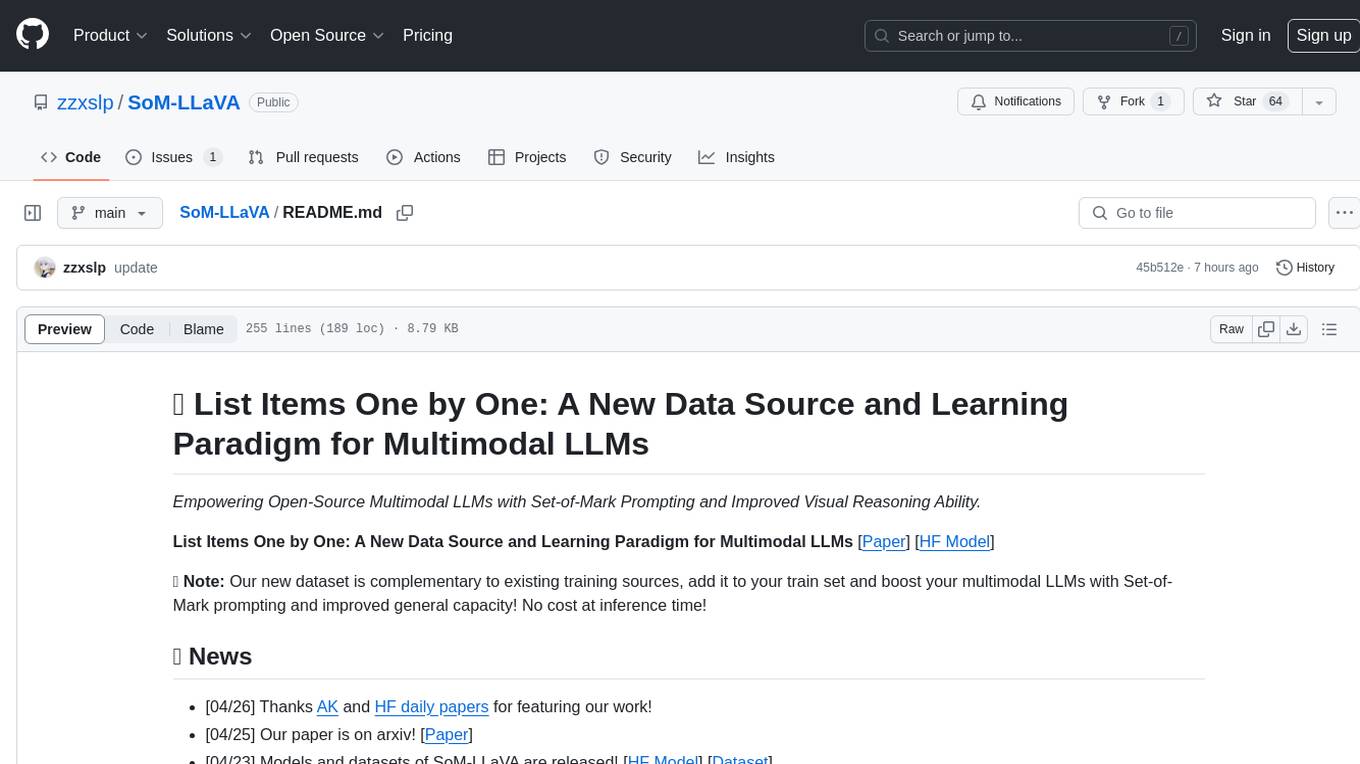Open the Issues count badge 1
1360x764 pixels.
pyautogui.click(x=212, y=157)
